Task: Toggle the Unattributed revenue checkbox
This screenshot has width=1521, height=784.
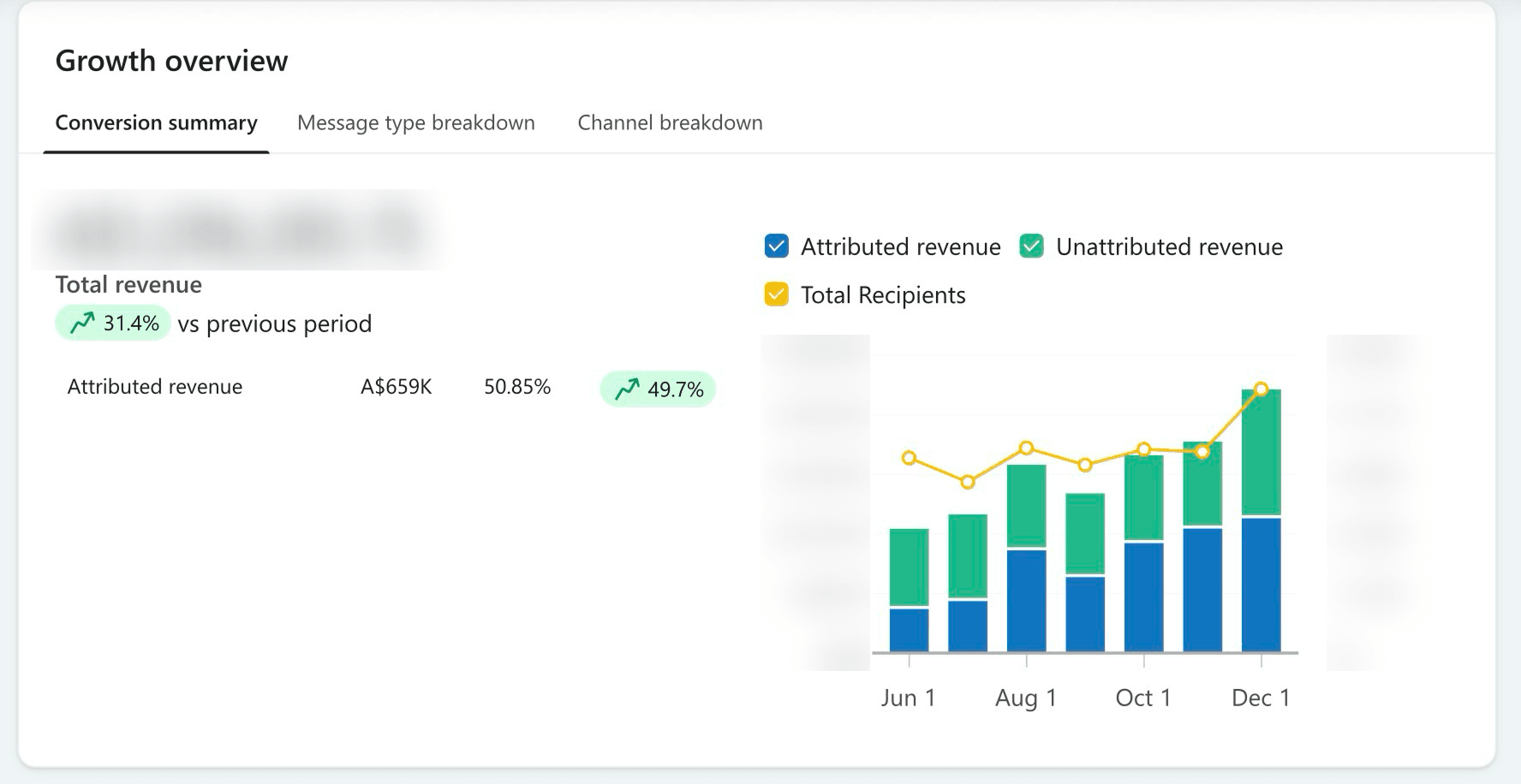Action: [1031, 246]
